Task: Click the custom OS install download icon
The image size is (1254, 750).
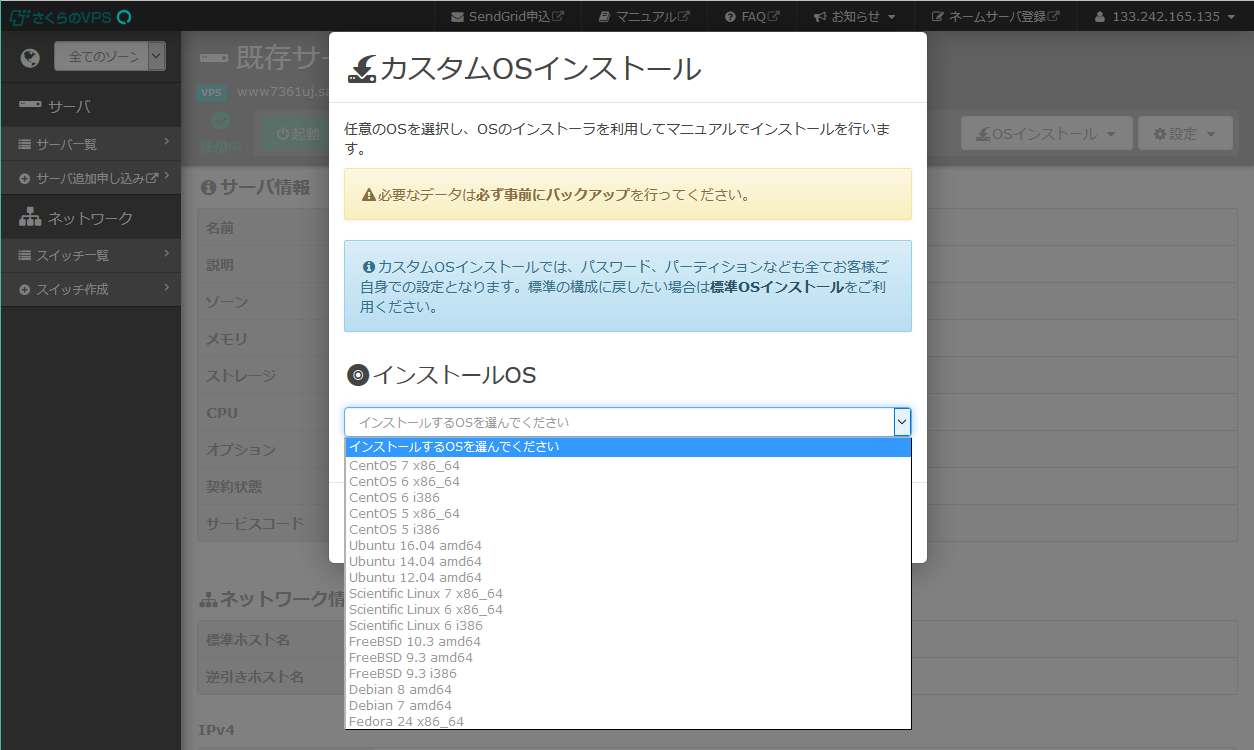Action: (361, 68)
